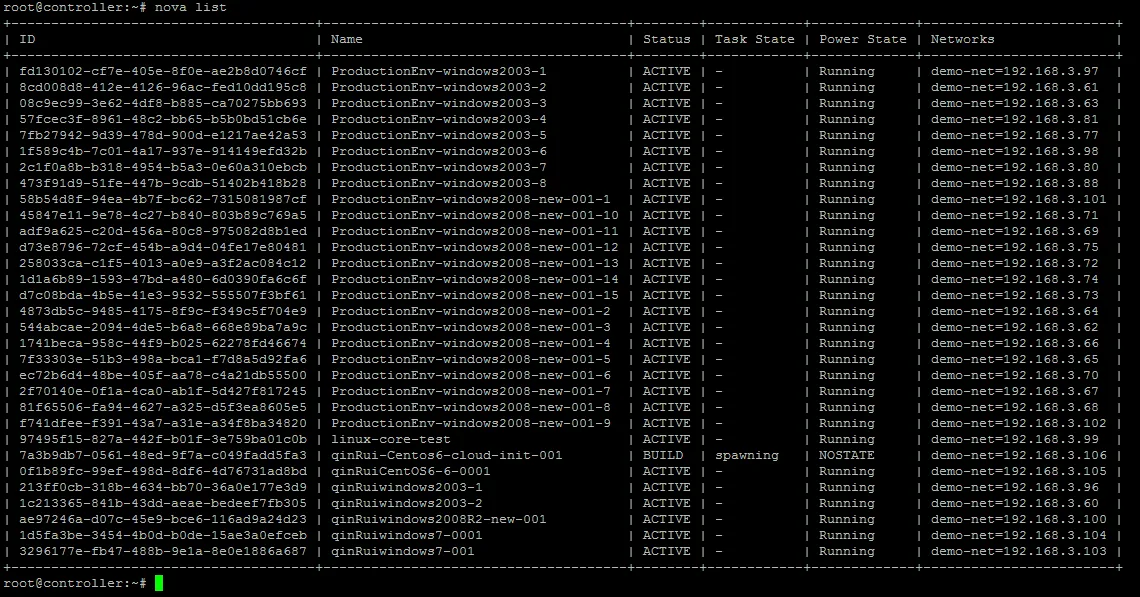This screenshot has width=1140, height=597.
Task: Click network demo-net=192.168.3.103
Action: tap(1019, 551)
